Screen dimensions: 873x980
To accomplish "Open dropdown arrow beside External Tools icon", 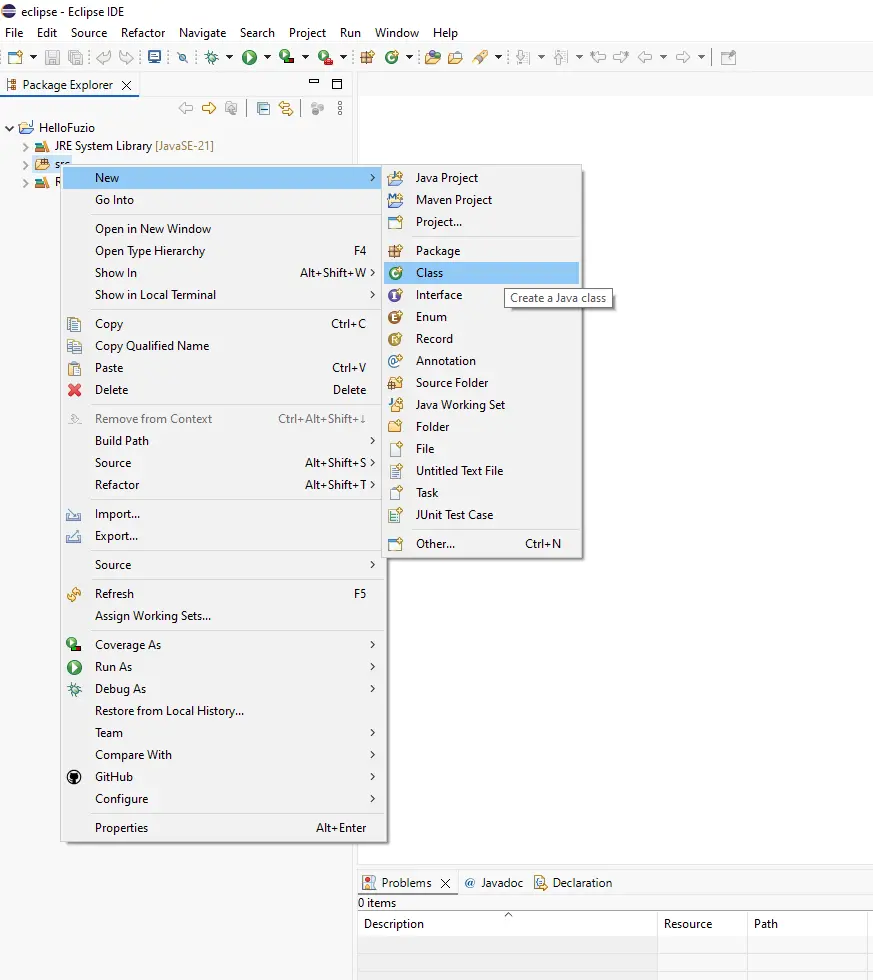I will [x=343, y=58].
